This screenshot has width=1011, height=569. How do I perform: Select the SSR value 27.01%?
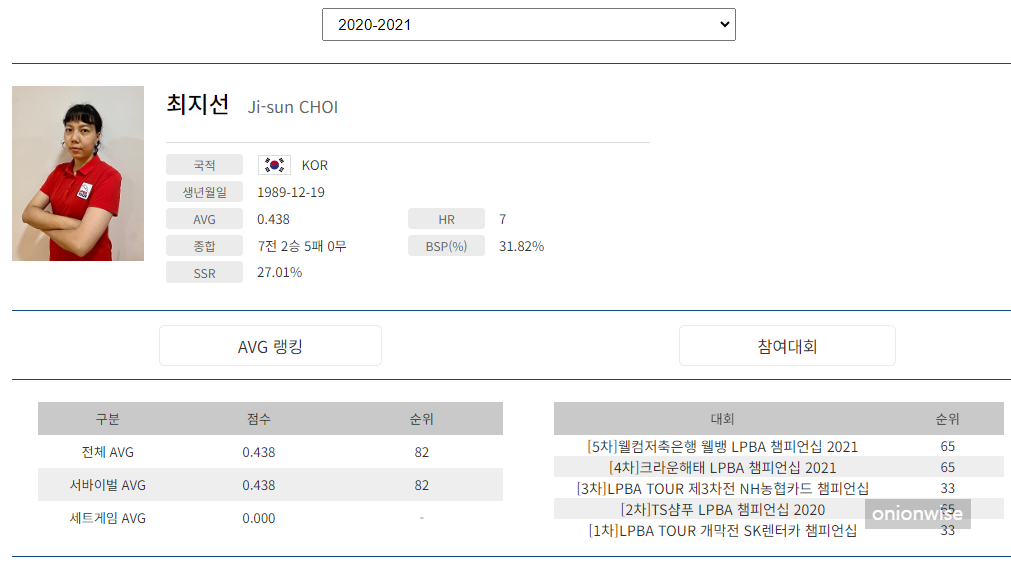[x=279, y=272]
